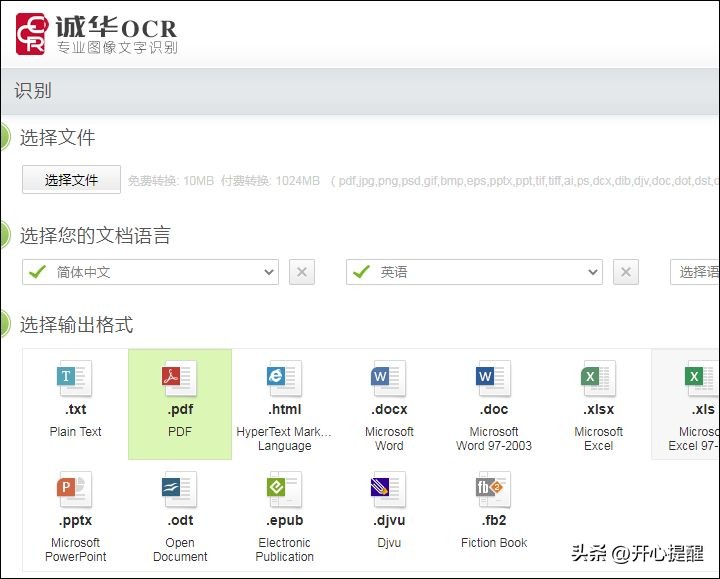Image resolution: width=720 pixels, height=579 pixels.
Task: Click the 选择您的文档语言 section heading
Action: 95,235
